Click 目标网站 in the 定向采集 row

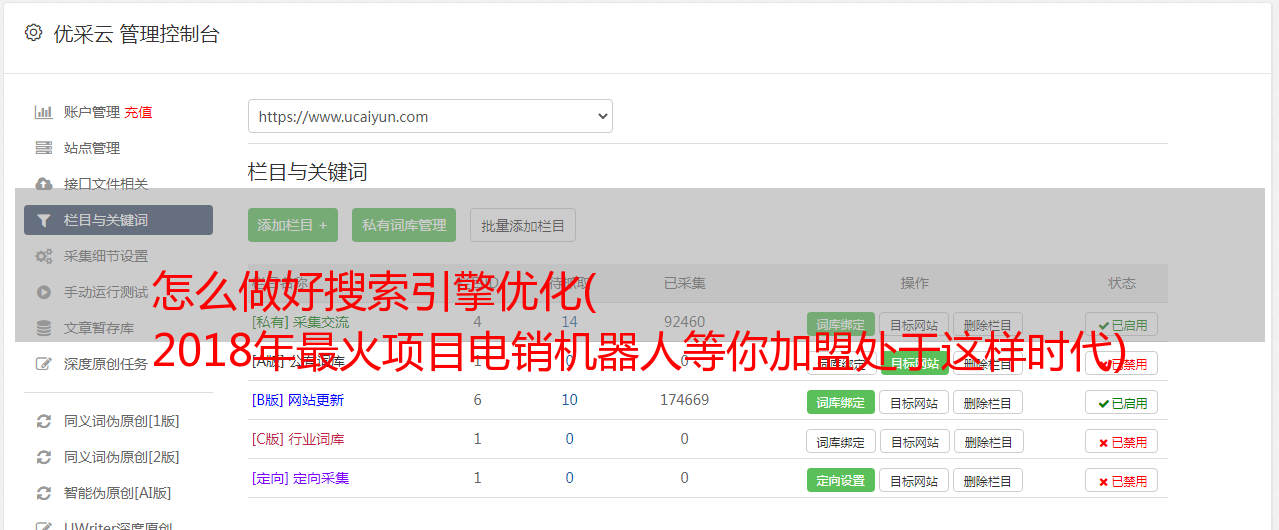pos(914,480)
